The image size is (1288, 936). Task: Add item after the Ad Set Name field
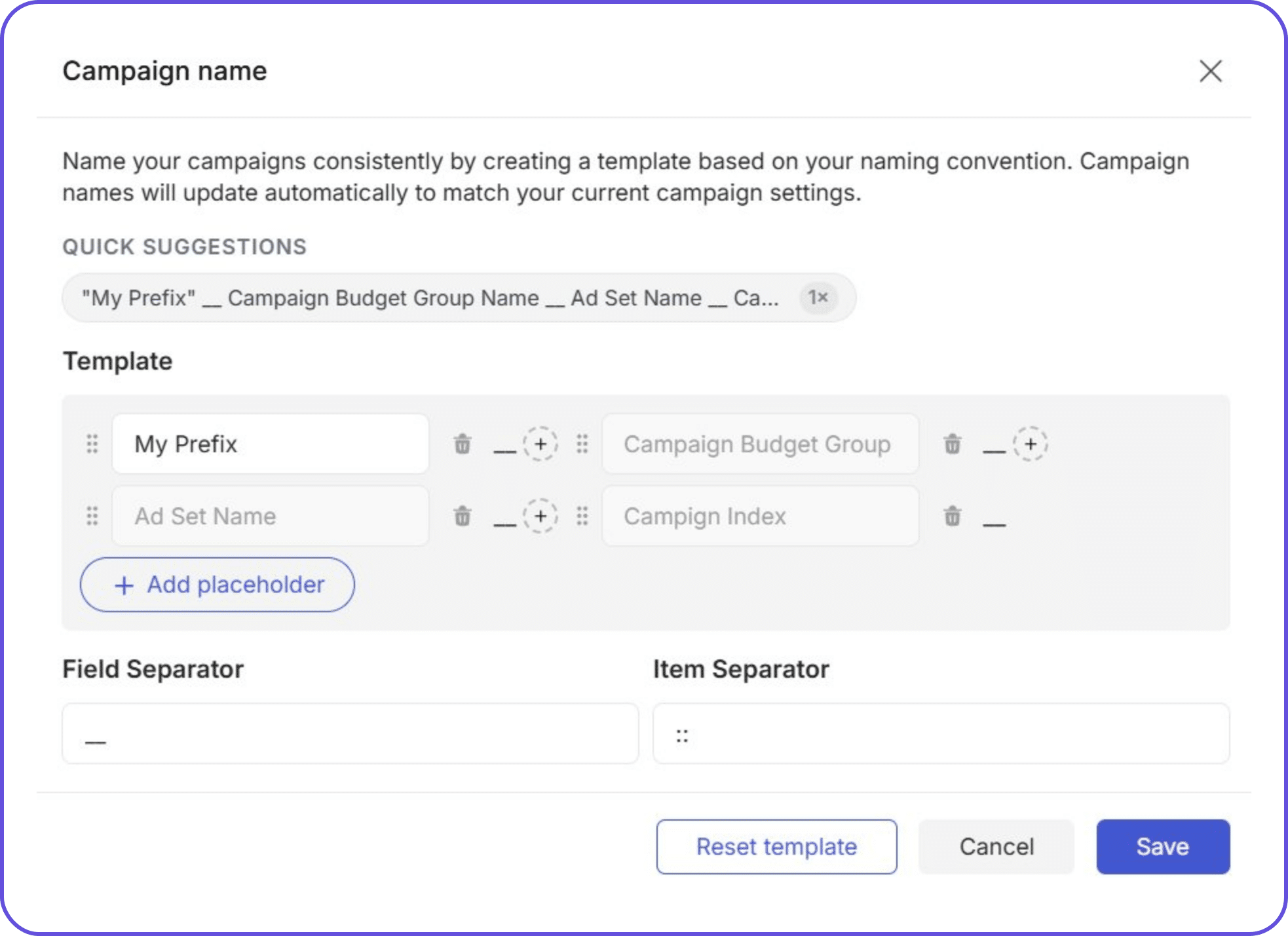pyautogui.click(x=540, y=516)
